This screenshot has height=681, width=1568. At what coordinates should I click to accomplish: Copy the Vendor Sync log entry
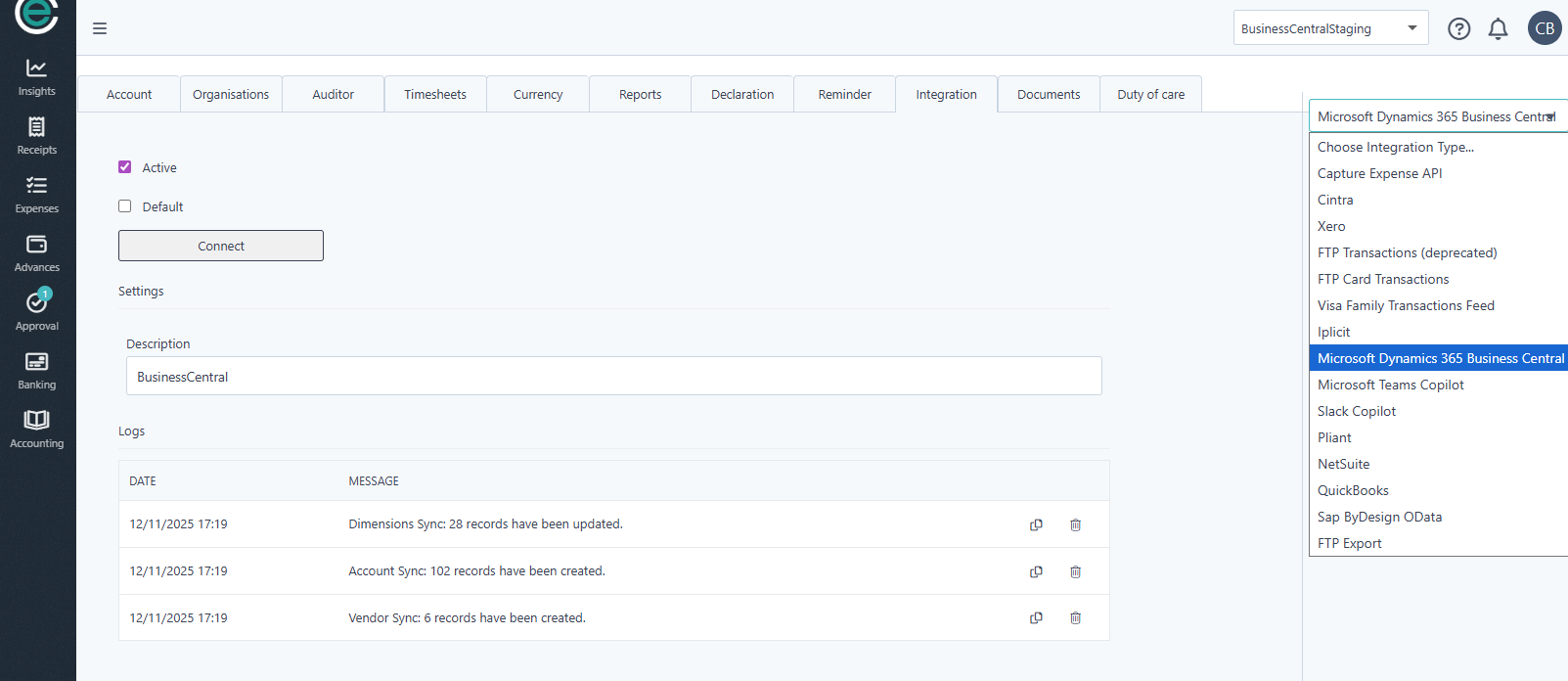pos(1036,617)
